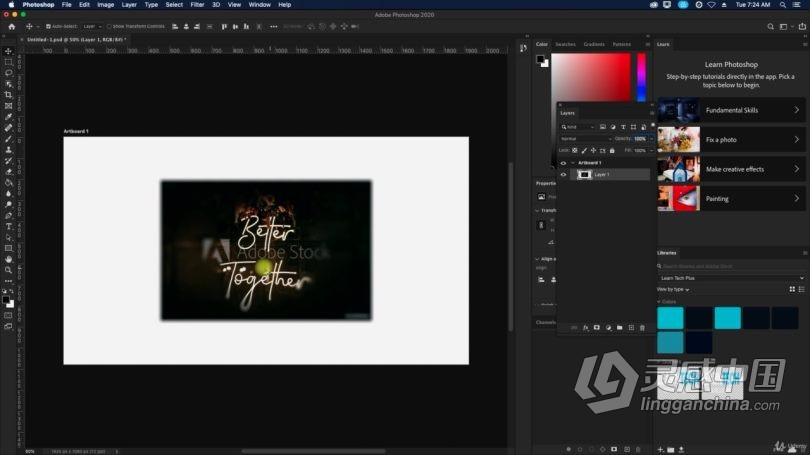Toggle lock image pixels brush icon
The image size is (810, 455).
[584, 150]
